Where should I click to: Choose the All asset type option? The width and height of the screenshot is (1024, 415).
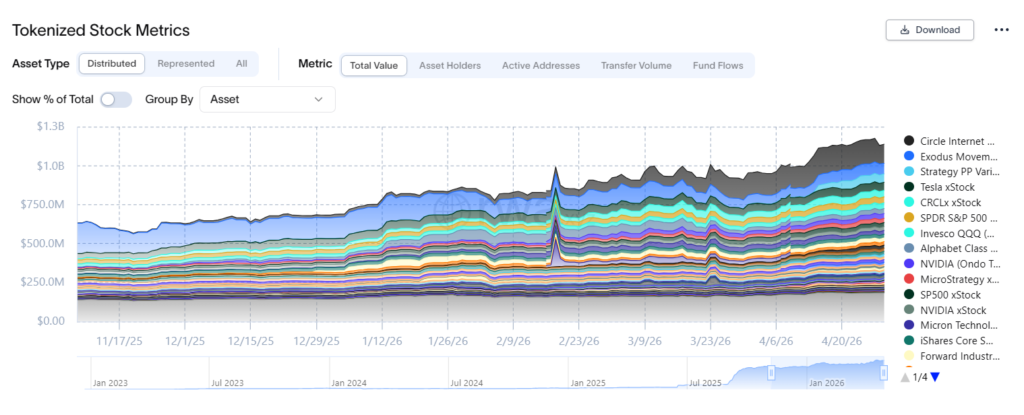242,64
